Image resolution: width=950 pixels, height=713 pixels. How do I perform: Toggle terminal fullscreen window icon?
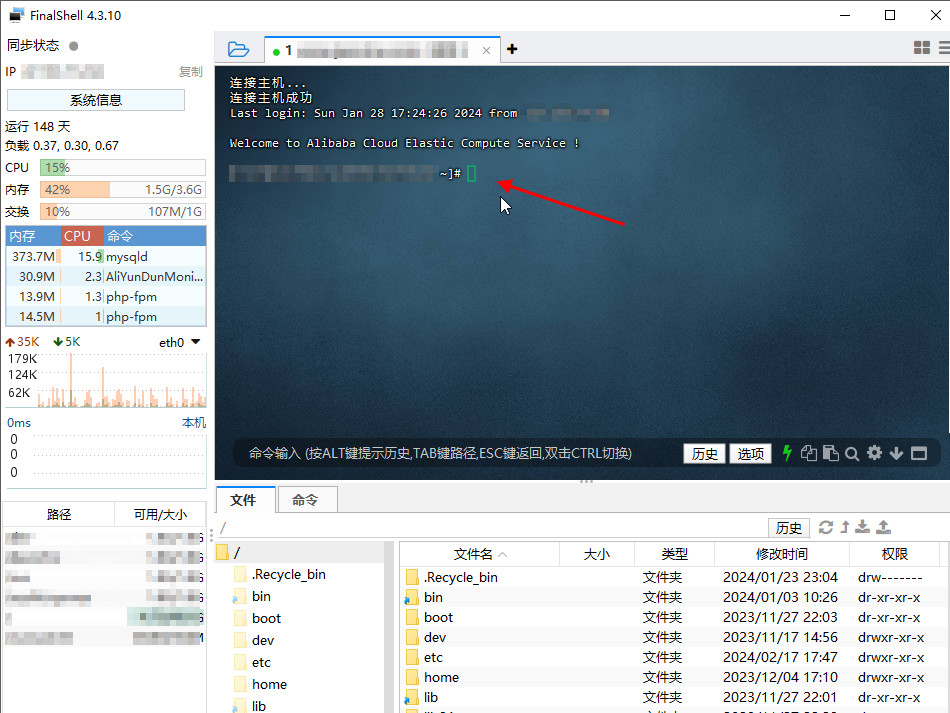coord(919,453)
